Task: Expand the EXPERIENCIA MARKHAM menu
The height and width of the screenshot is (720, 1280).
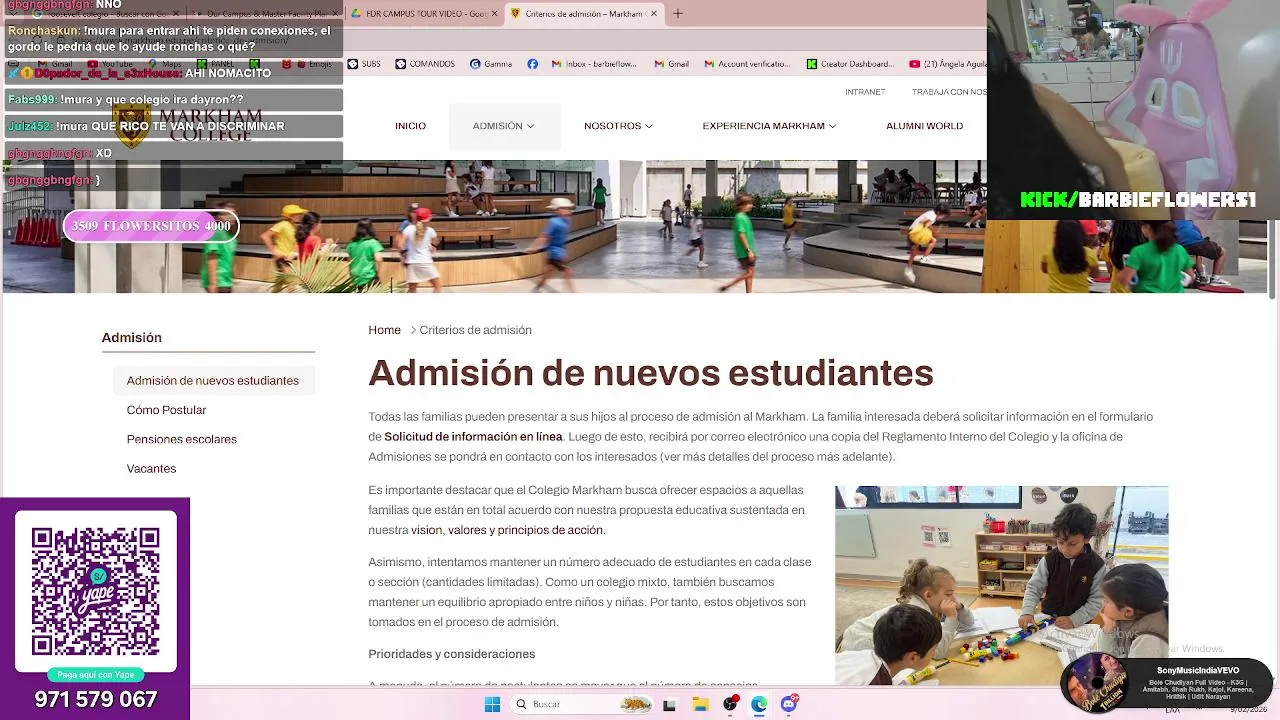Action: point(769,126)
